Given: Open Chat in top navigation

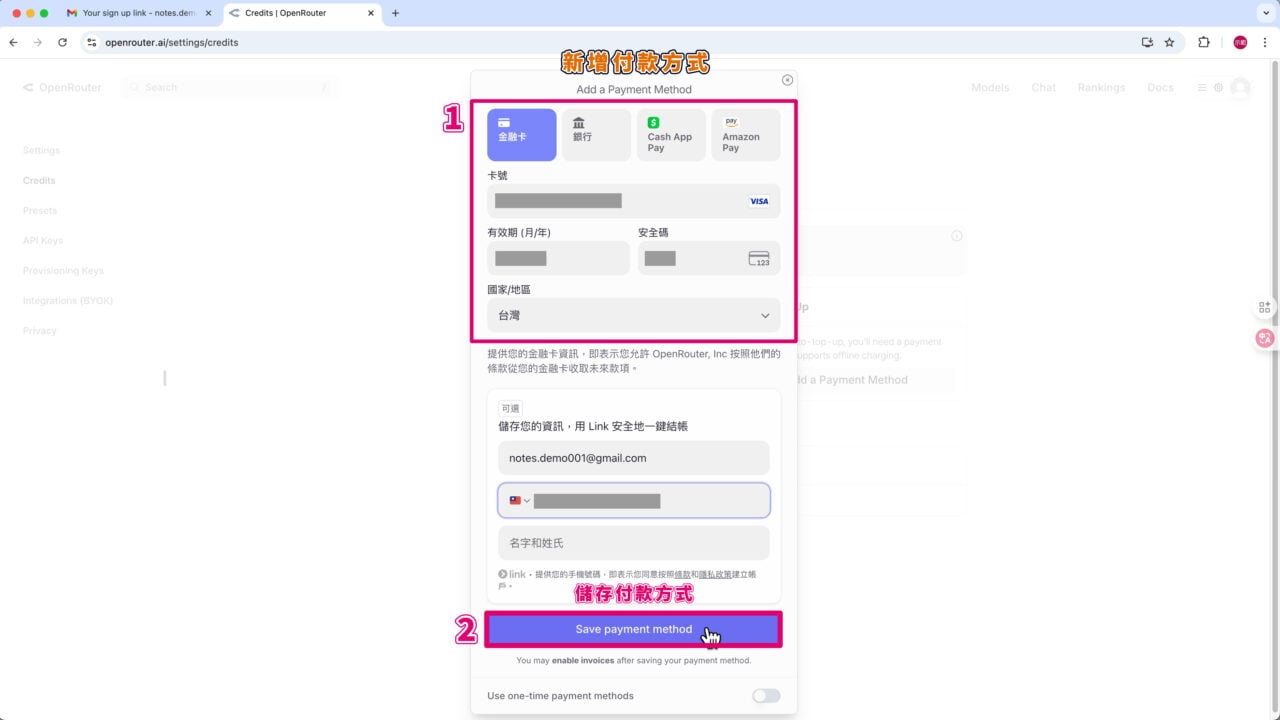Looking at the screenshot, I should tap(1043, 88).
